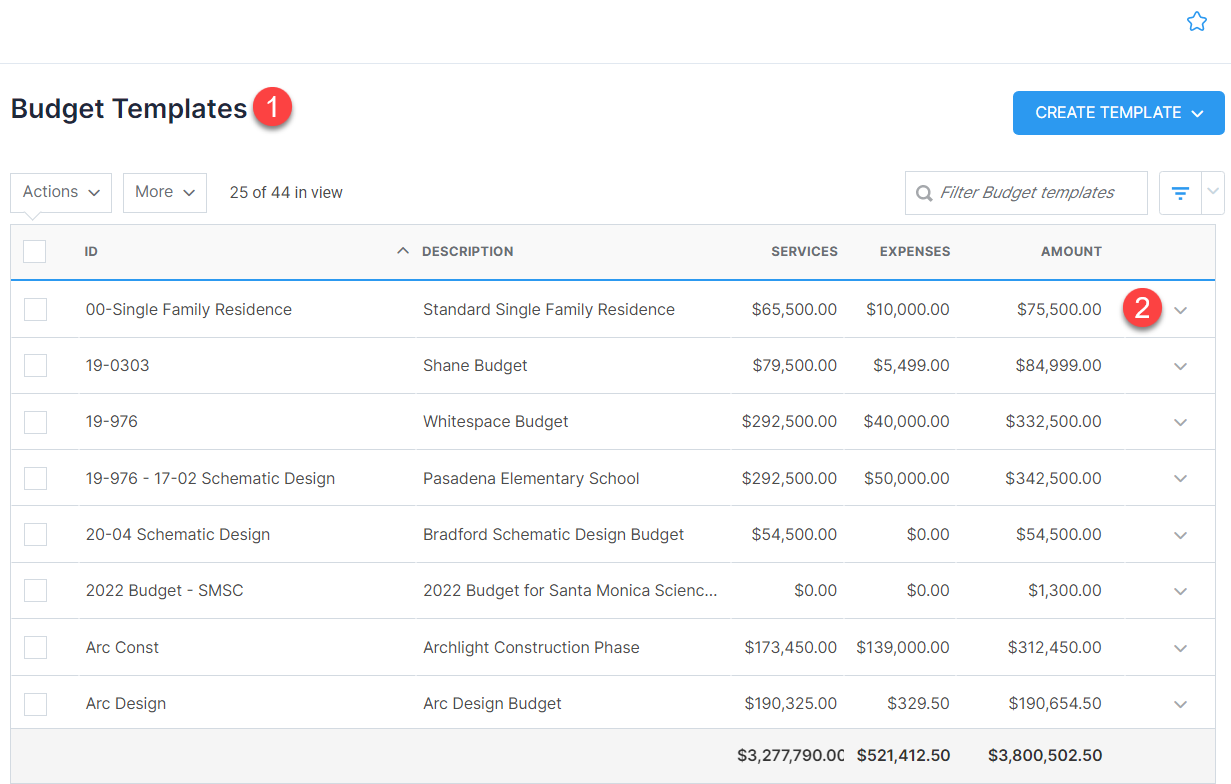Open the More menu
Viewport: 1231px width, 784px height.
click(x=164, y=192)
